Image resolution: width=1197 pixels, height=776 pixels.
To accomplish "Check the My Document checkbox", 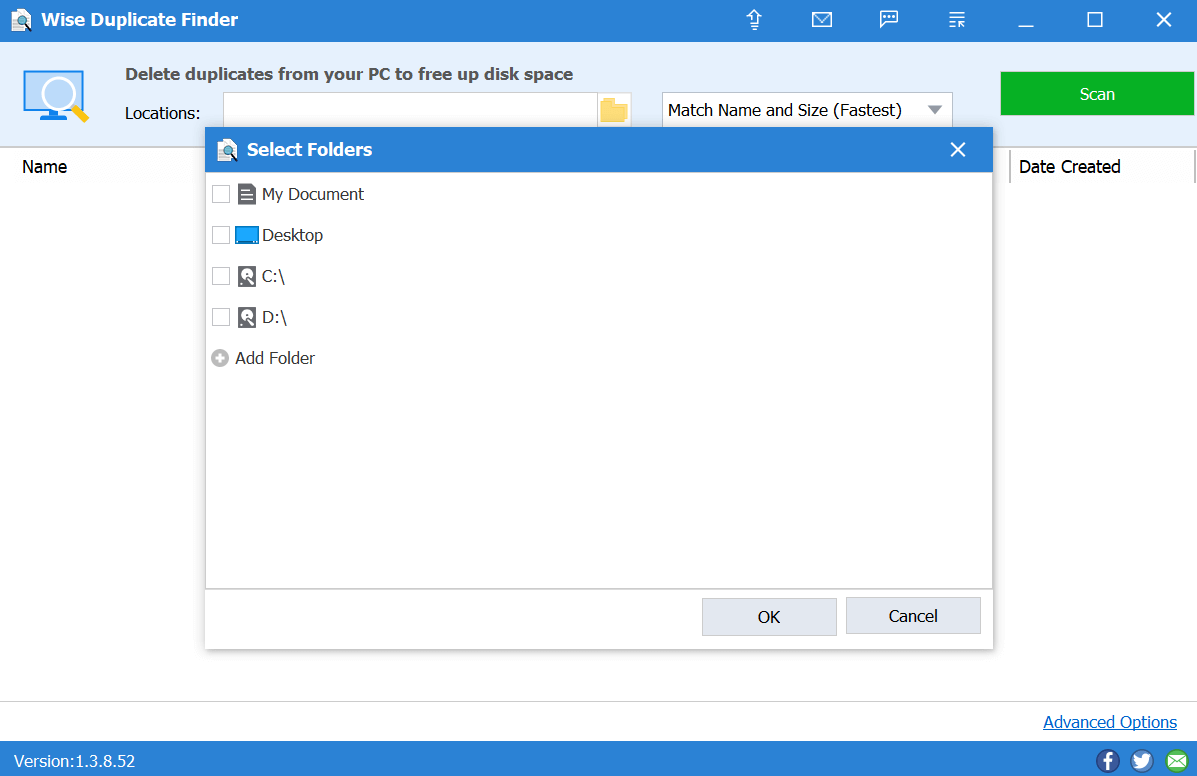I will [x=221, y=194].
